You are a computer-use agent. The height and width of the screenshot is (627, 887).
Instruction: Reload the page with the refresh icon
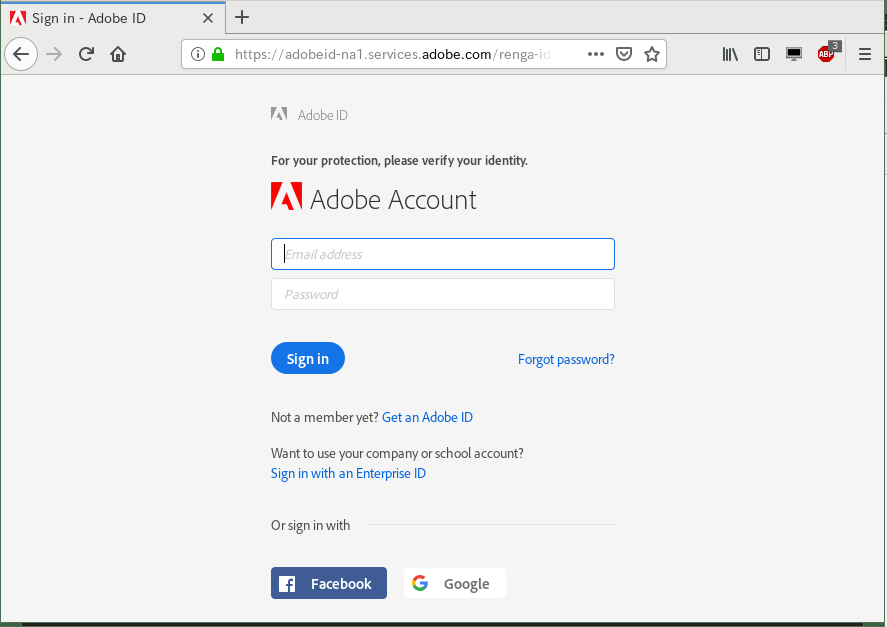point(86,54)
